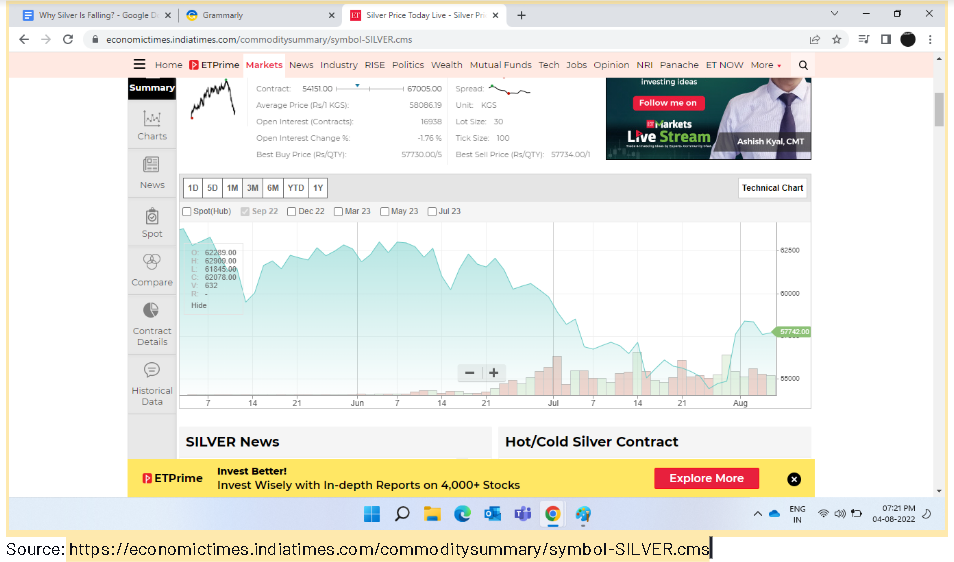The image size is (954, 562).
Task: Check the Mar 23 contract checkbox
Action: tap(338, 211)
